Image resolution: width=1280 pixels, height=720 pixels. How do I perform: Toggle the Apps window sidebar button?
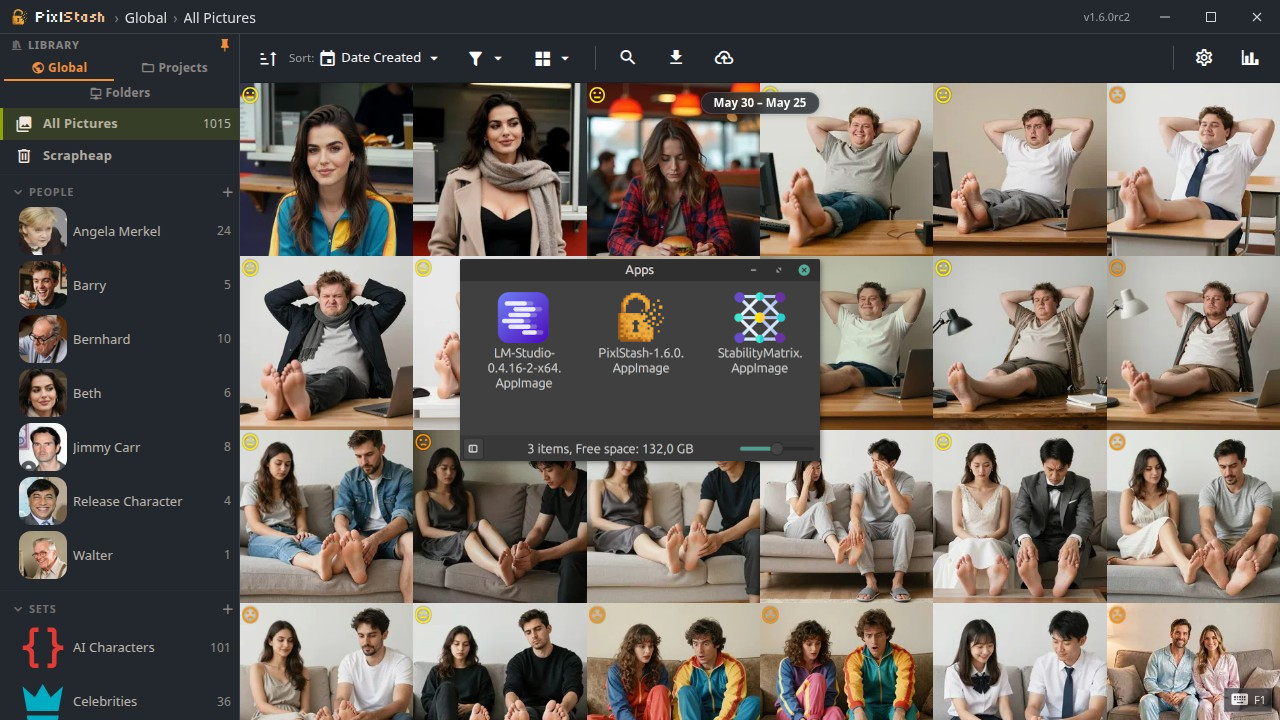point(473,449)
